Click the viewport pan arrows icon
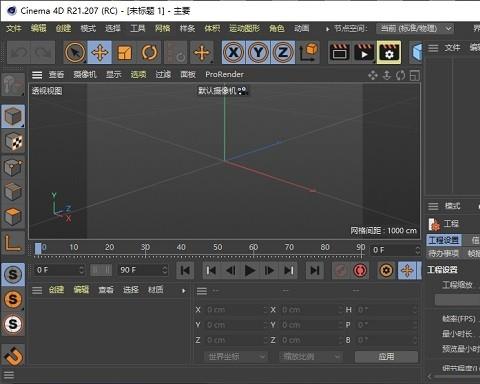480x384 pixels. tap(373, 75)
